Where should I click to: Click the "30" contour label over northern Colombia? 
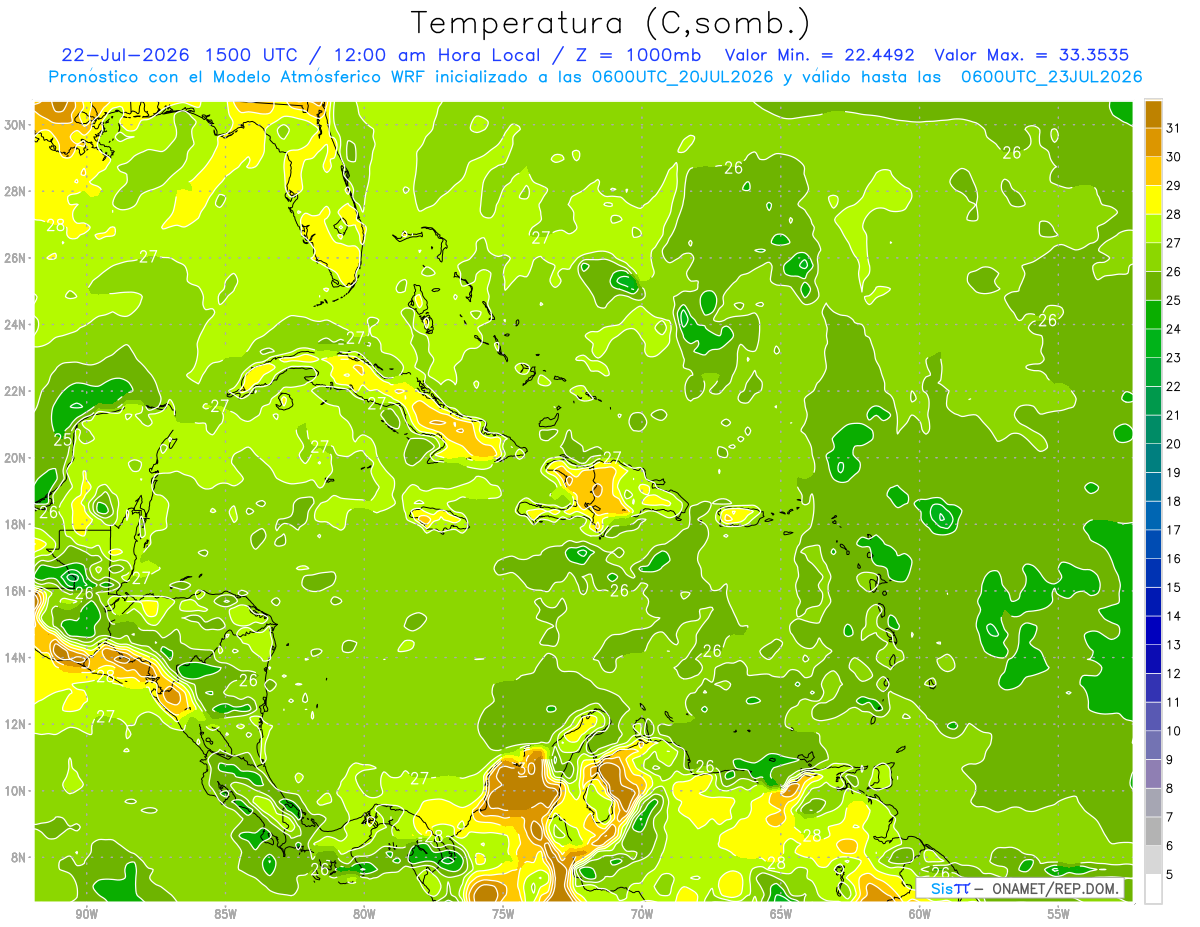pyautogui.click(x=527, y=771)
